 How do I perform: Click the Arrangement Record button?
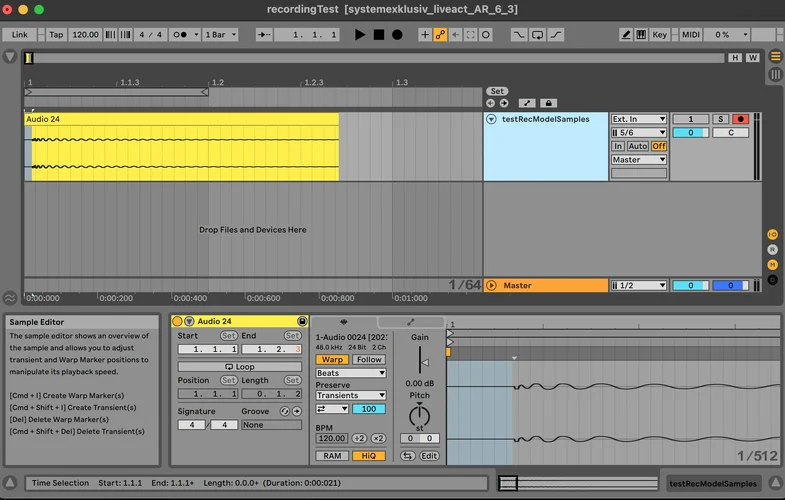click(397, 34)
